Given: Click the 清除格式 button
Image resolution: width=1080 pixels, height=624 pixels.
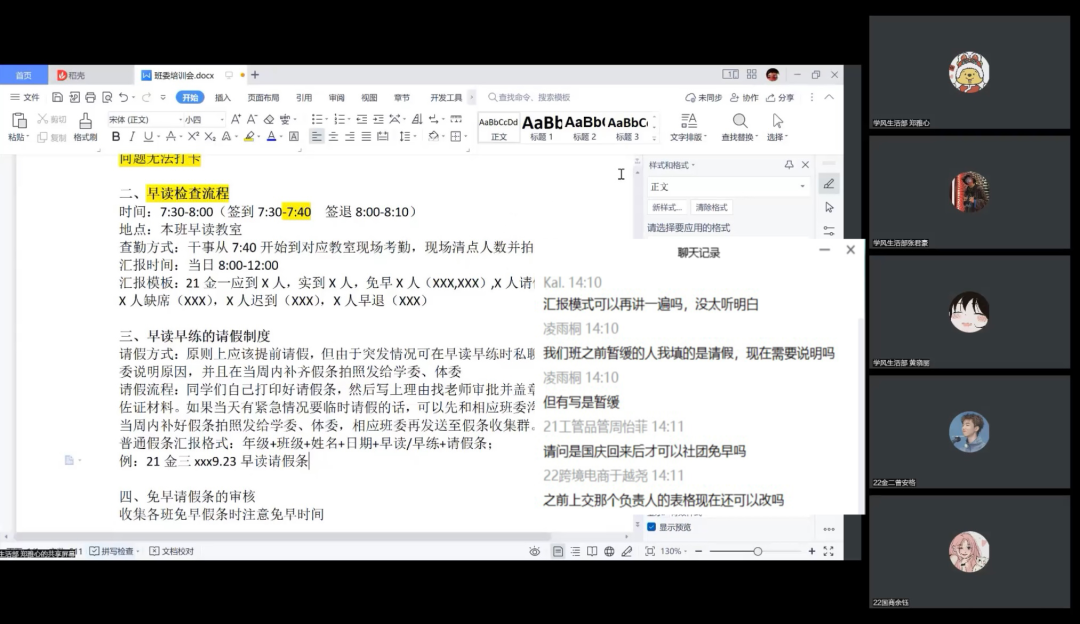Looking at the screenshot, I should pos(712,208).
